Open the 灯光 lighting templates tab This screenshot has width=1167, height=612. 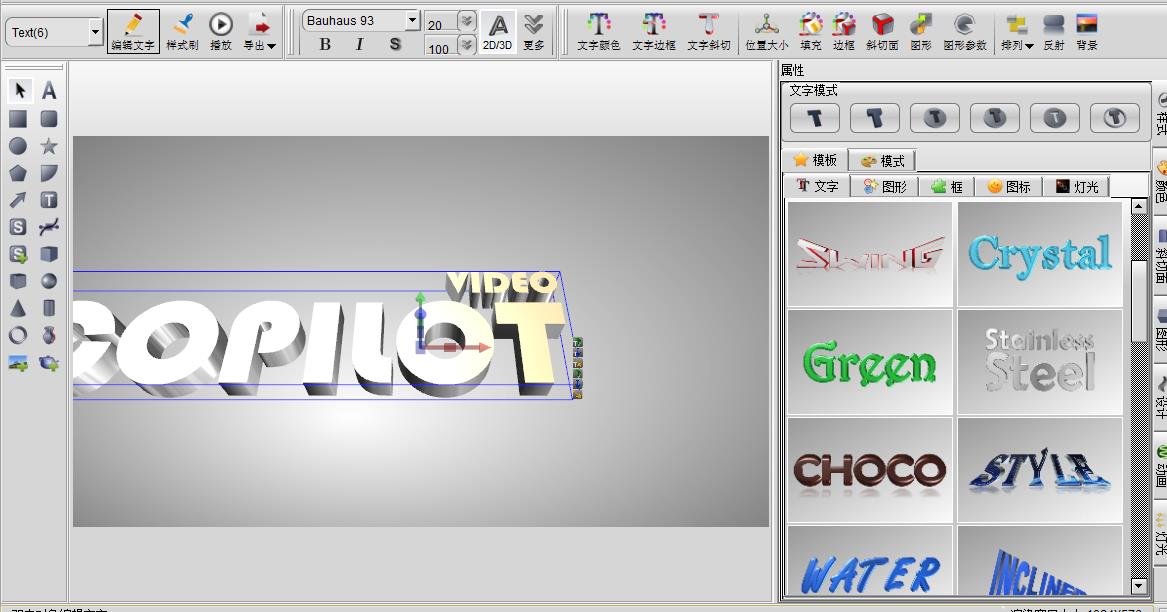pyautogui.click(x=1077, y=186)
